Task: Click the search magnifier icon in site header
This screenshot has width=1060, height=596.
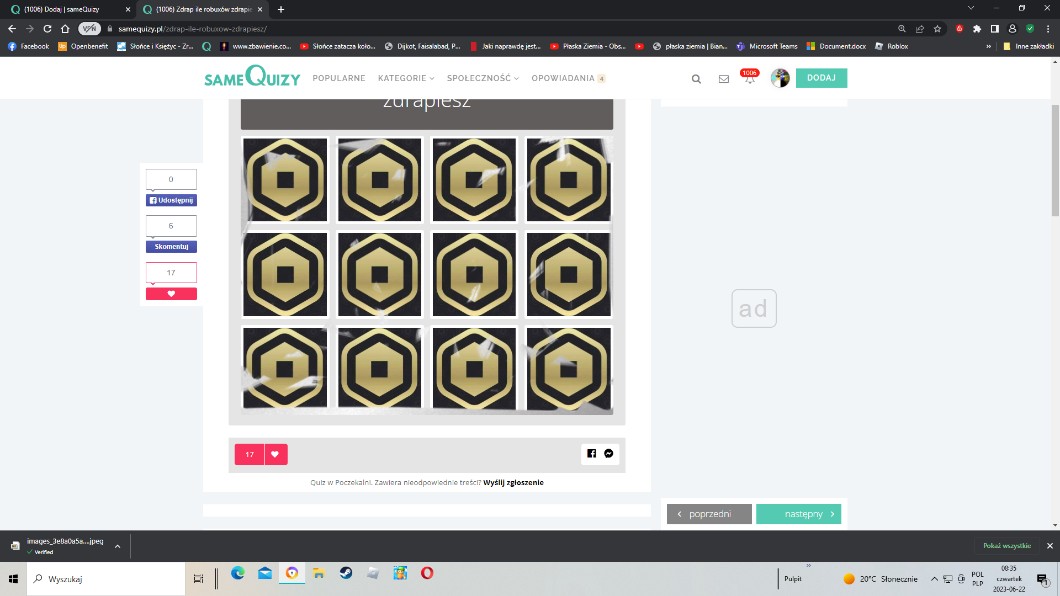Action: (x=697, y=79)
